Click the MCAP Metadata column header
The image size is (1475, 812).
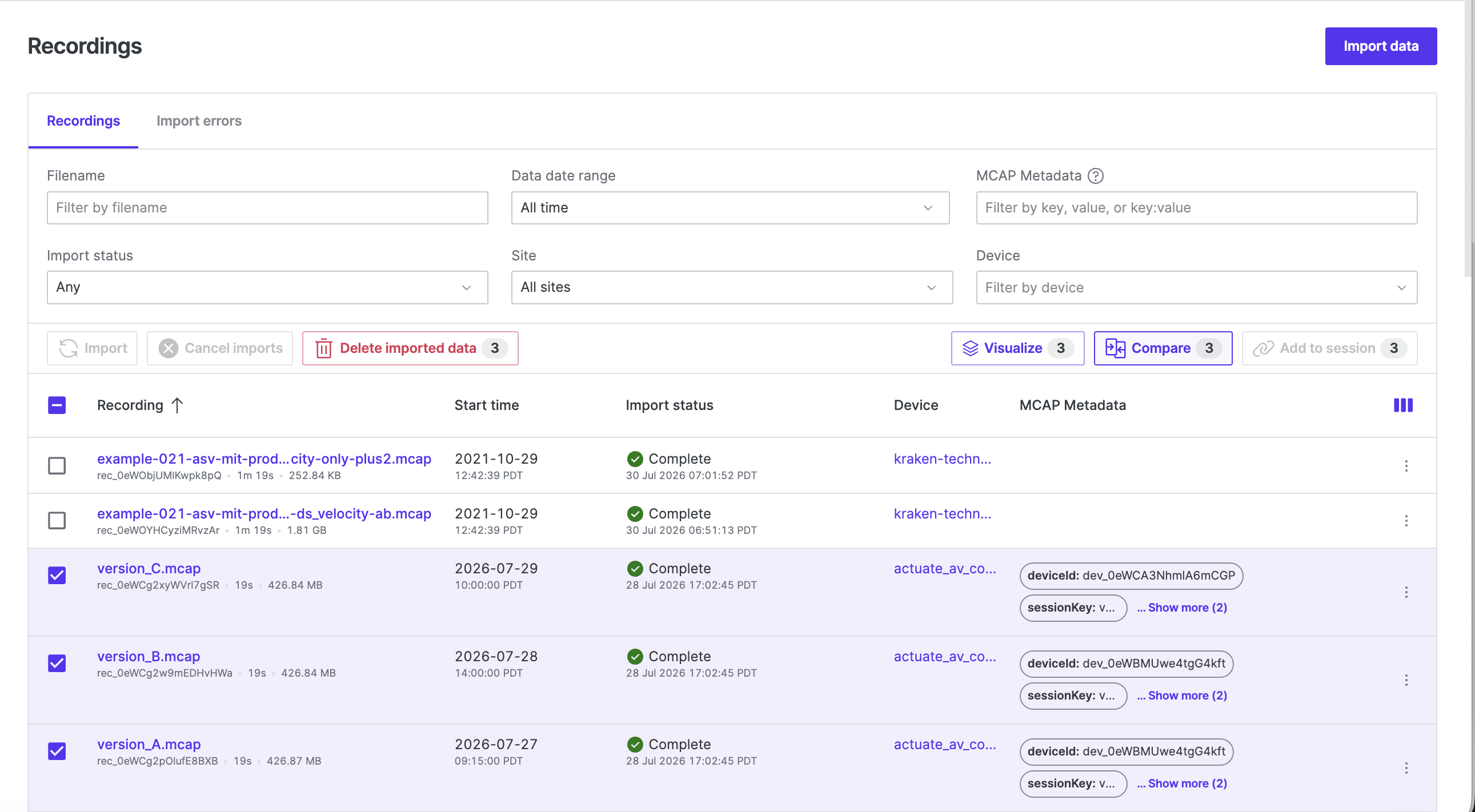(x=1072, y=405)
